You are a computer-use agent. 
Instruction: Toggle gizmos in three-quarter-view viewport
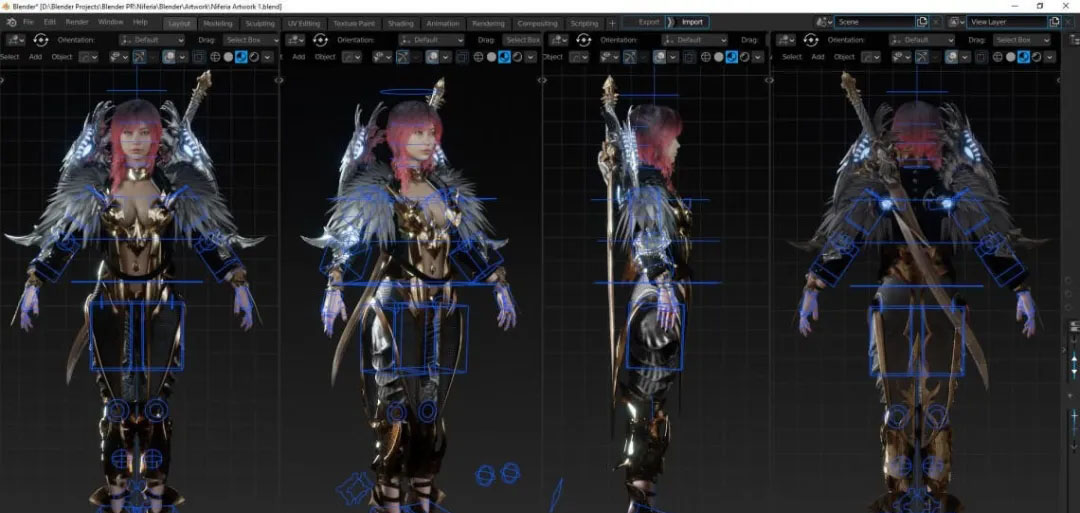[x=402, y=56]
